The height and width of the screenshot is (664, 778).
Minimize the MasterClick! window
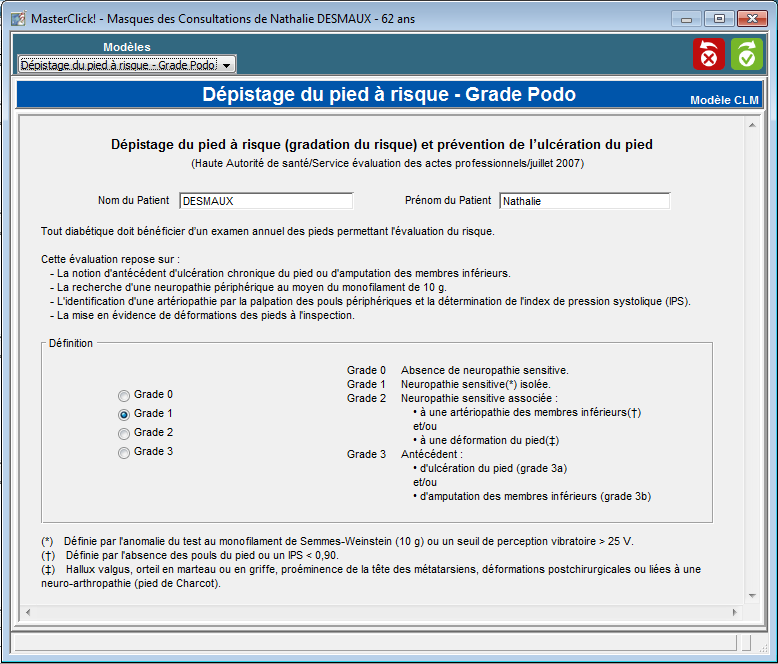tap(685, 18)
